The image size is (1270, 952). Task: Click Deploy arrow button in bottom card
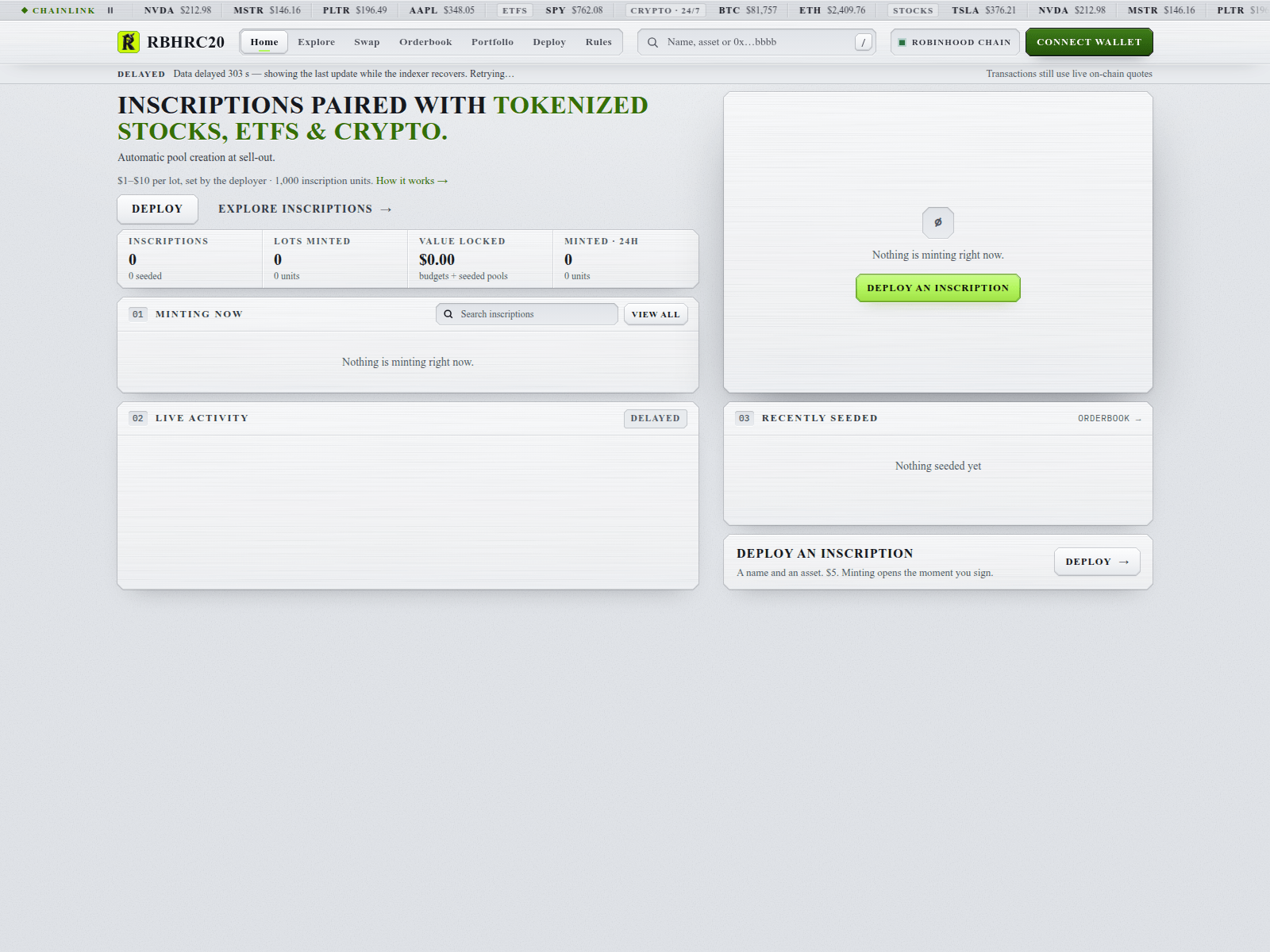click(x=1097, y=562)
